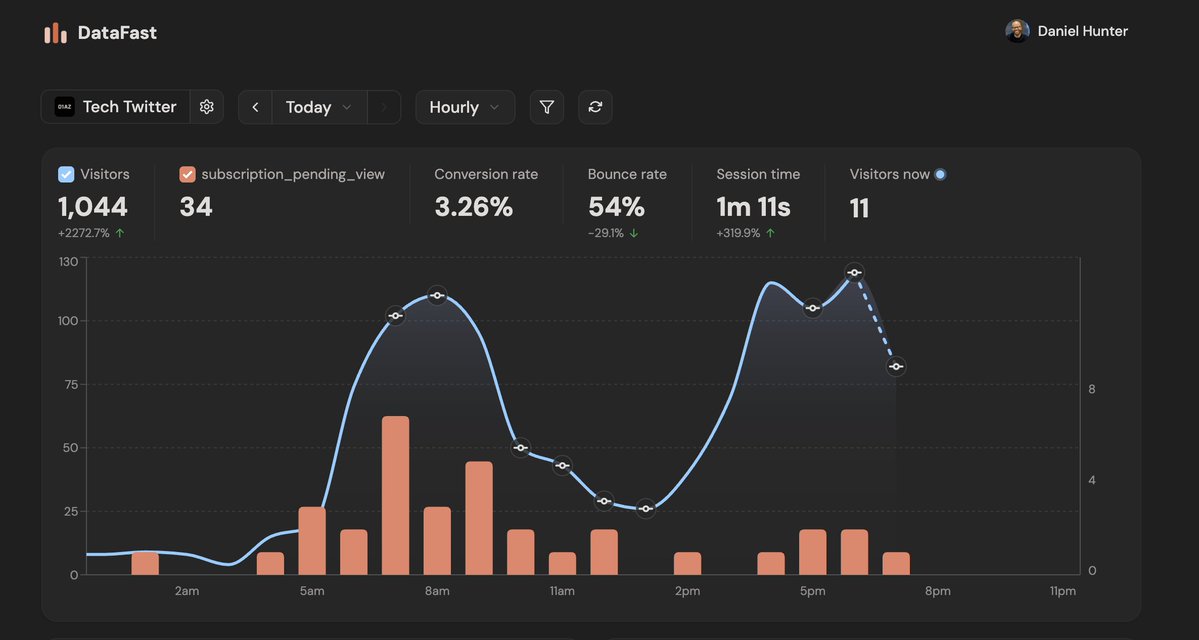Click the Tech Twitter project switcher
This screenshot has width=1199, height=640.
point(131,106)
